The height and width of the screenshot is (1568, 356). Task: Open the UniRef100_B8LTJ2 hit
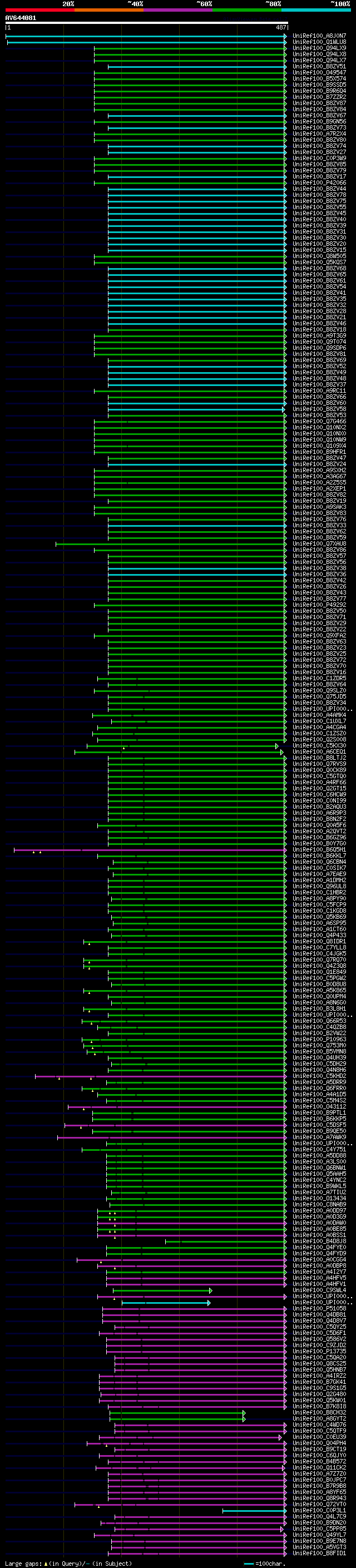coord(319,758)
